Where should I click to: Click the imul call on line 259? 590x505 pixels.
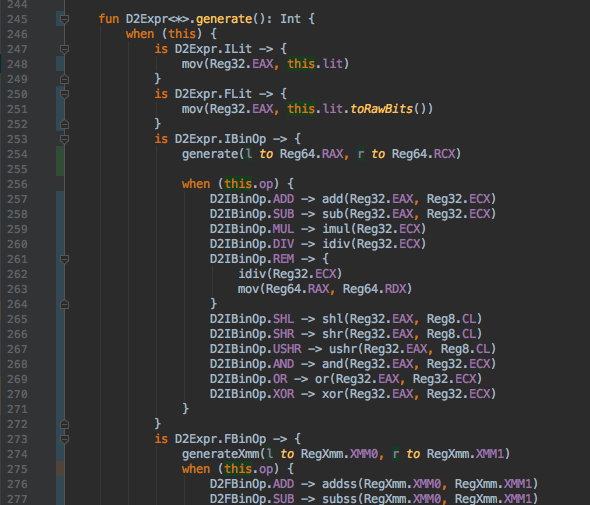click(x=336, y=229)
